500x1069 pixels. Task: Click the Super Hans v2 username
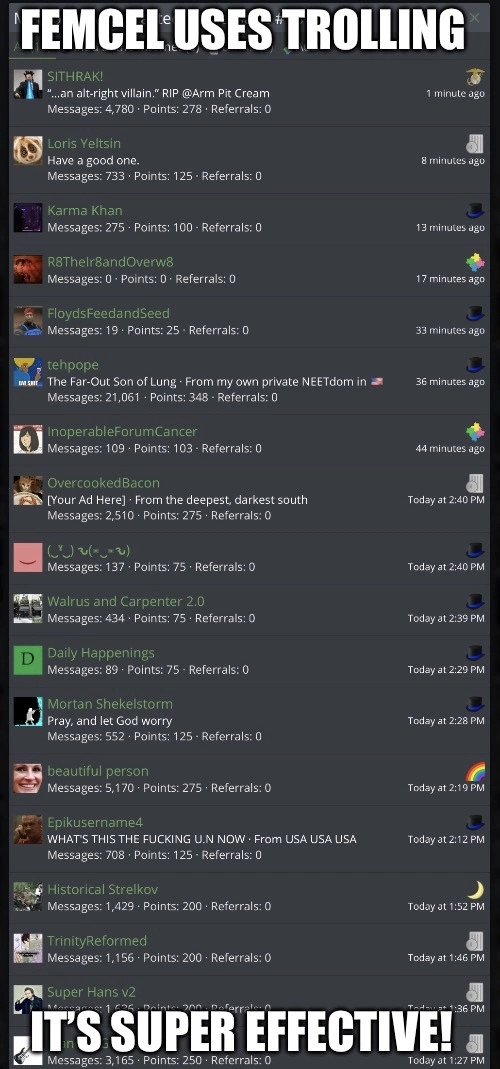(x=91, y=992)
